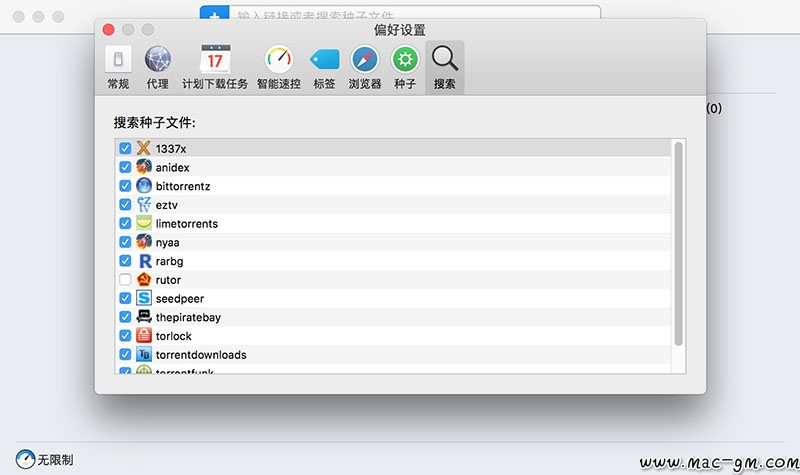Open the 代理 proxy preferences tab

point(157,68)
